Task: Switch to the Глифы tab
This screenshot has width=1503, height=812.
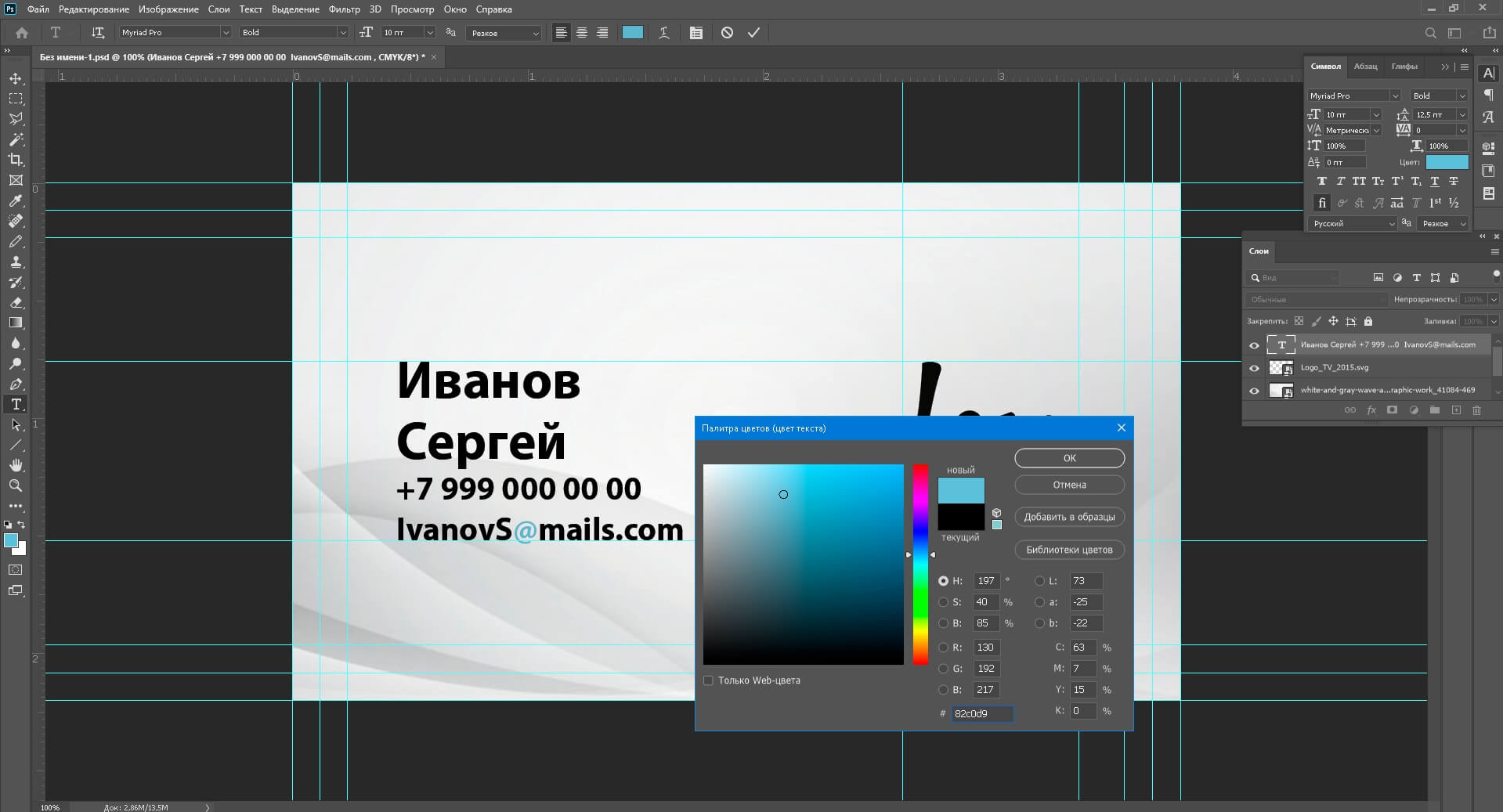Action: pos(1404,67)
